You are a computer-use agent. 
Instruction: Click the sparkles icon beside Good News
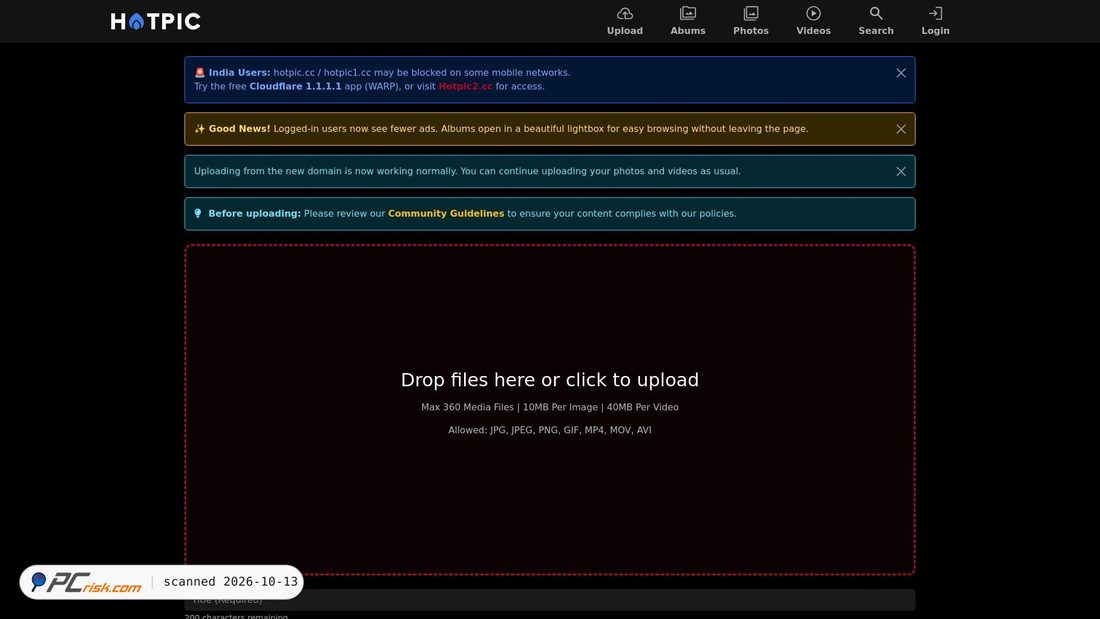point(199,128)
